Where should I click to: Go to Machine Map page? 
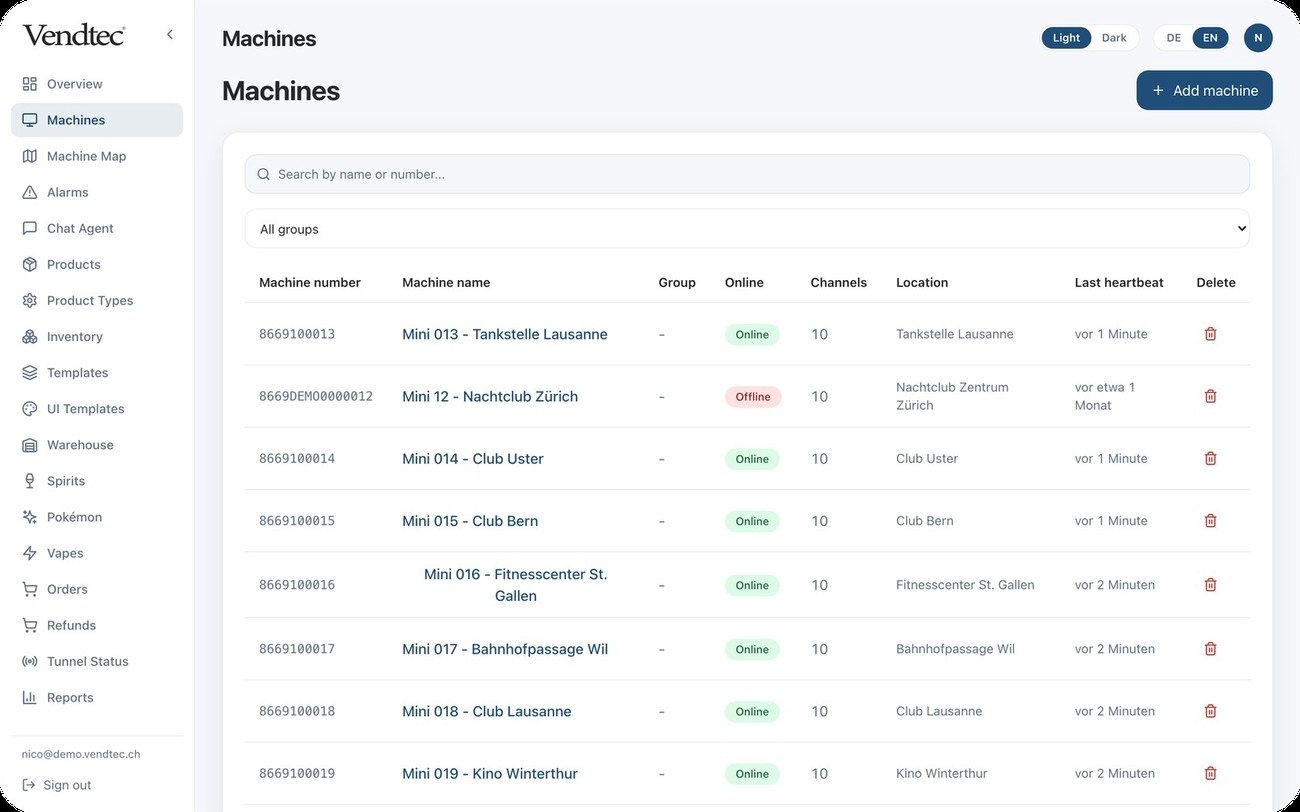click(x=97, y=156)
